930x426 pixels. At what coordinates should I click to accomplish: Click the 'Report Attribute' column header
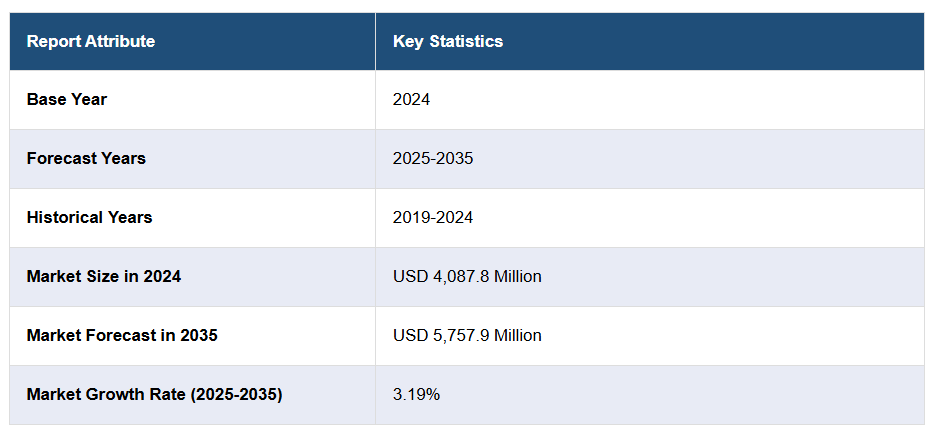coord(91,41)
